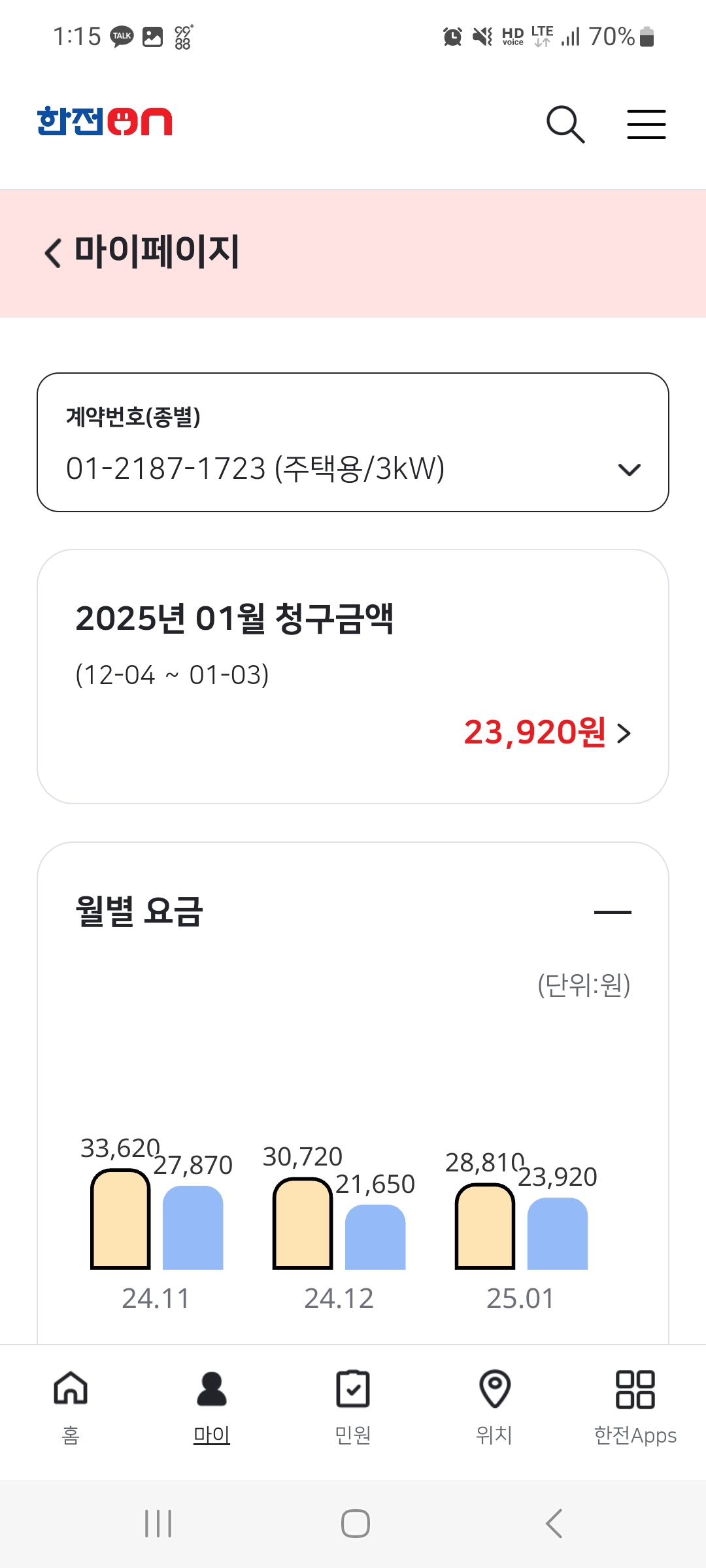
Task: Tap the search magnifier icon
Action: 565,124
